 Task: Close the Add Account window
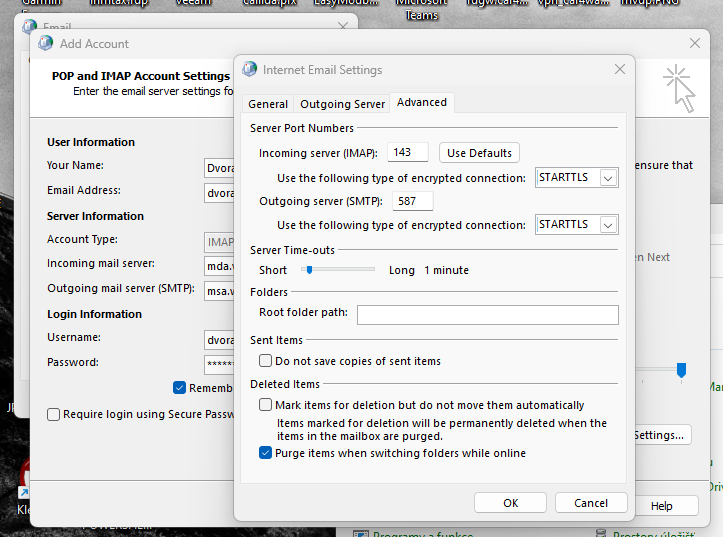click(694, 43)
